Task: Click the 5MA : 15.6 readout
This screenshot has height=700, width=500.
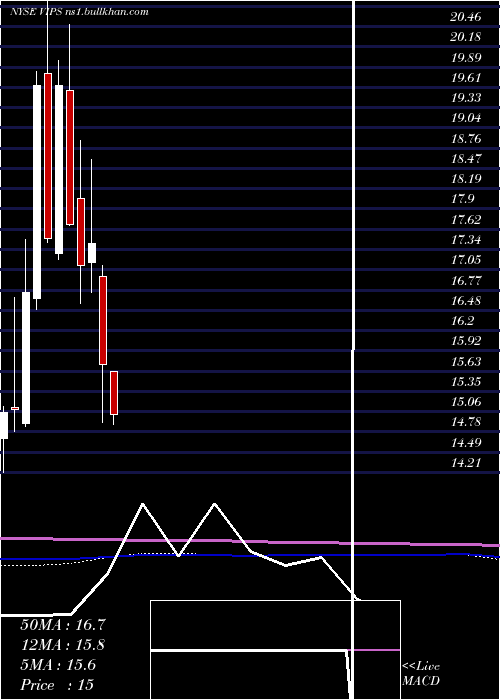Action: (58, 665)
